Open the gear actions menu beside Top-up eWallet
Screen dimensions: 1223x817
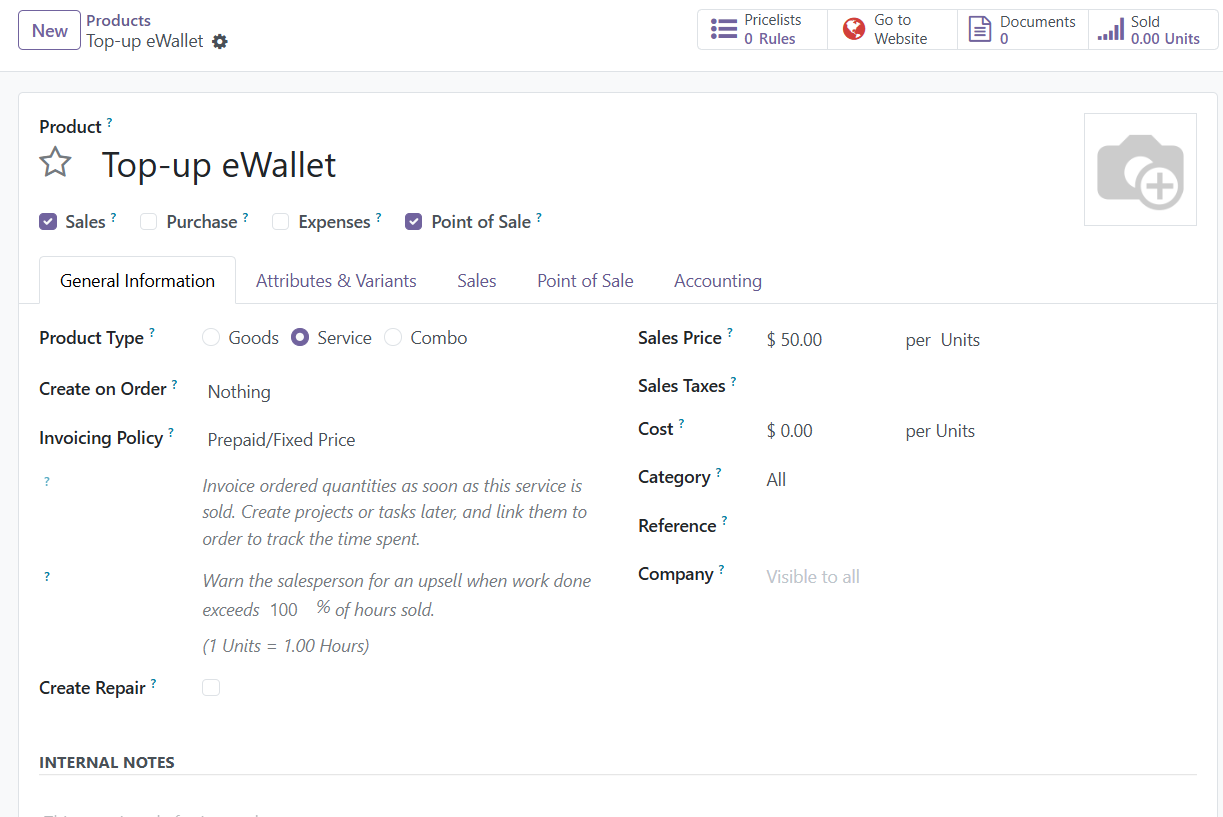tap(220, 42)
